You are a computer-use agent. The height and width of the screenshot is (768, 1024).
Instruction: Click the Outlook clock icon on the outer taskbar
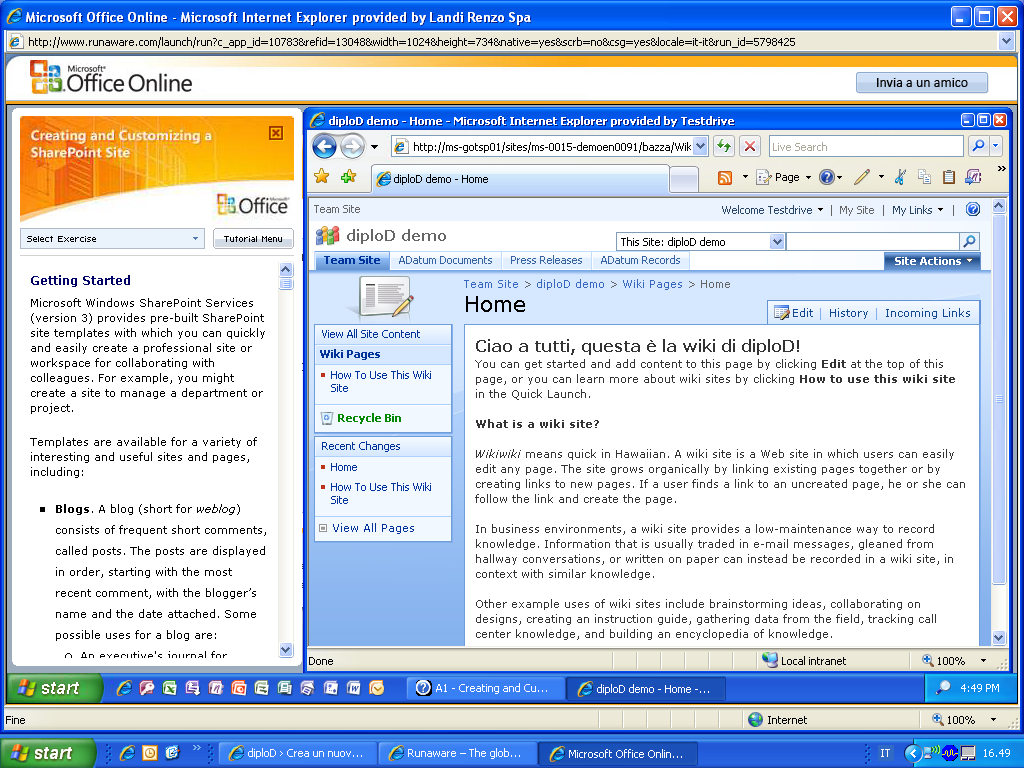[150, 753]
